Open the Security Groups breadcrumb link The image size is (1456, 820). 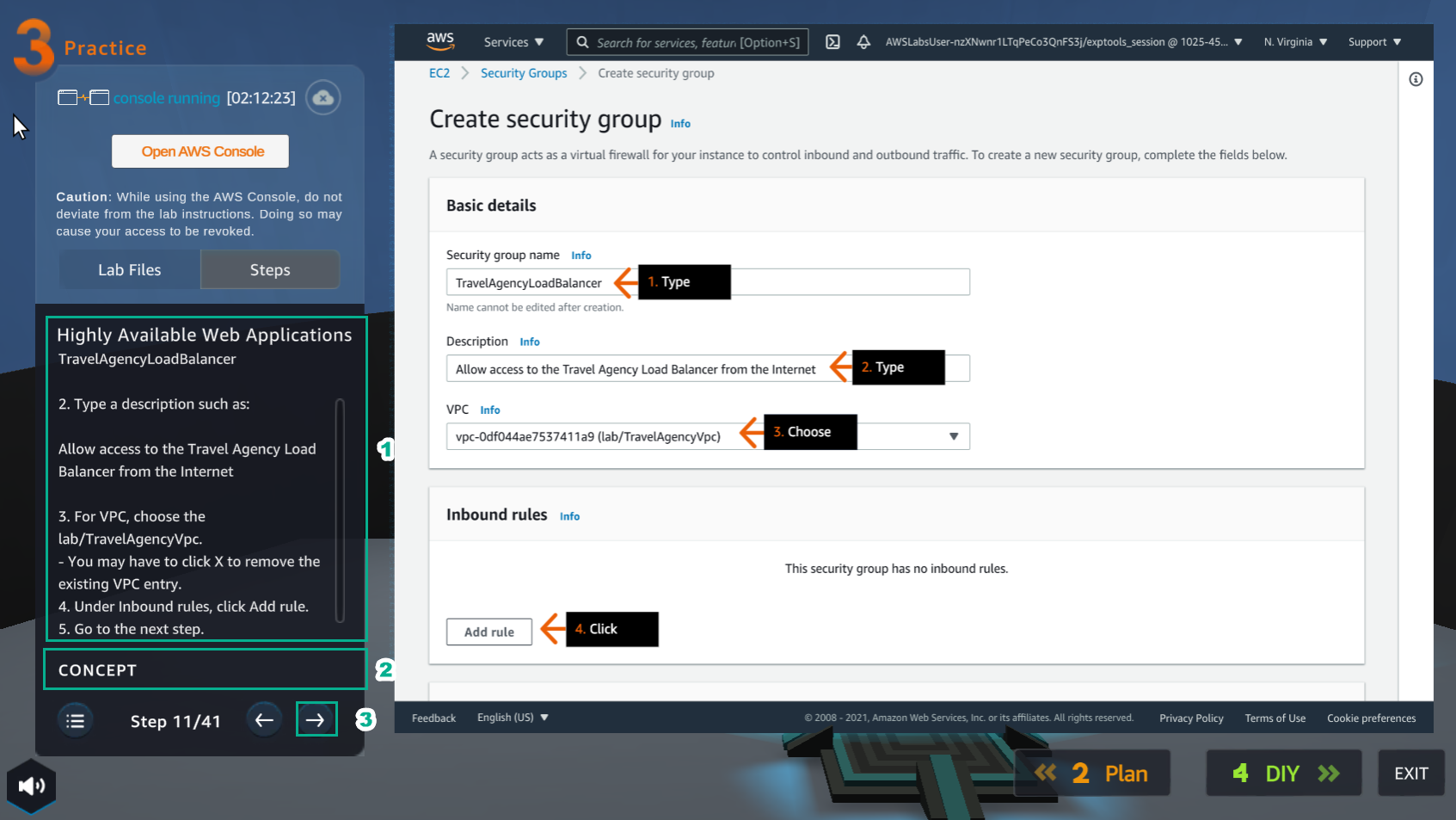point(524,73)
